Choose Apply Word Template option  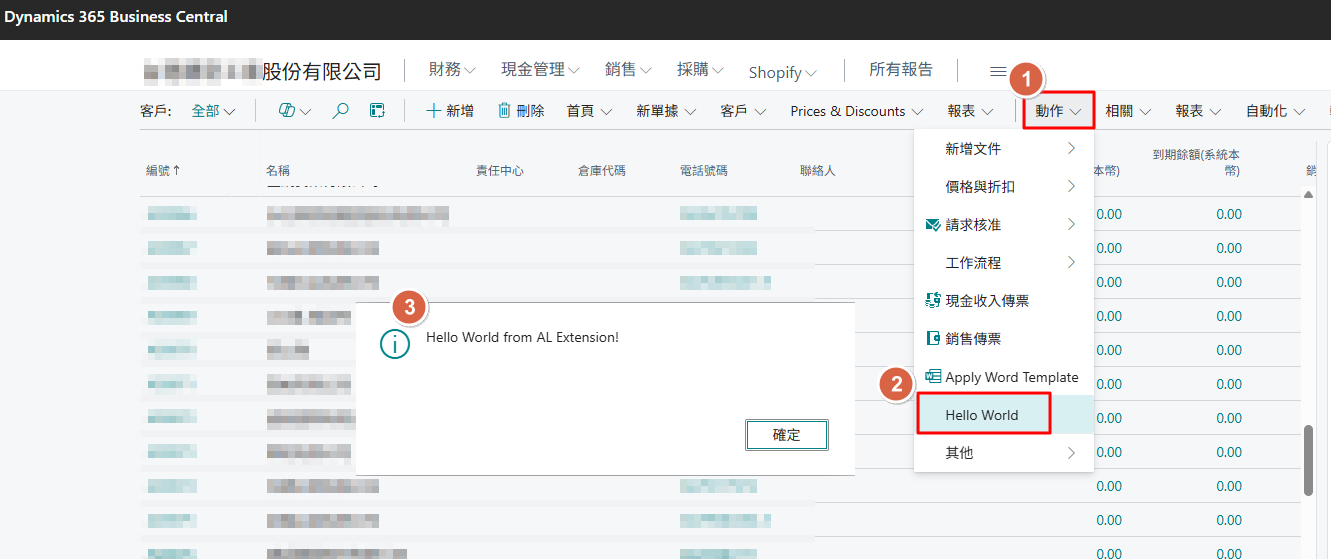tap(1011, 377)
